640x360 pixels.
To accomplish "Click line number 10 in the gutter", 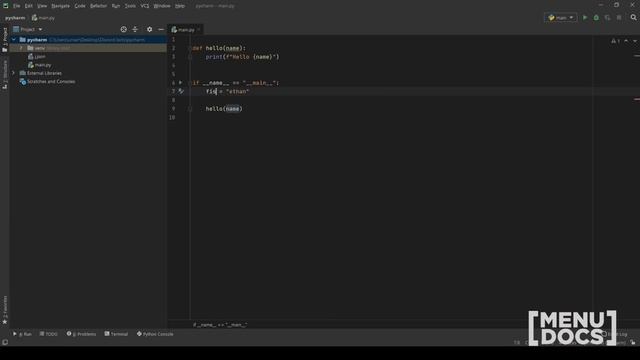I will [x=172, y=118].
